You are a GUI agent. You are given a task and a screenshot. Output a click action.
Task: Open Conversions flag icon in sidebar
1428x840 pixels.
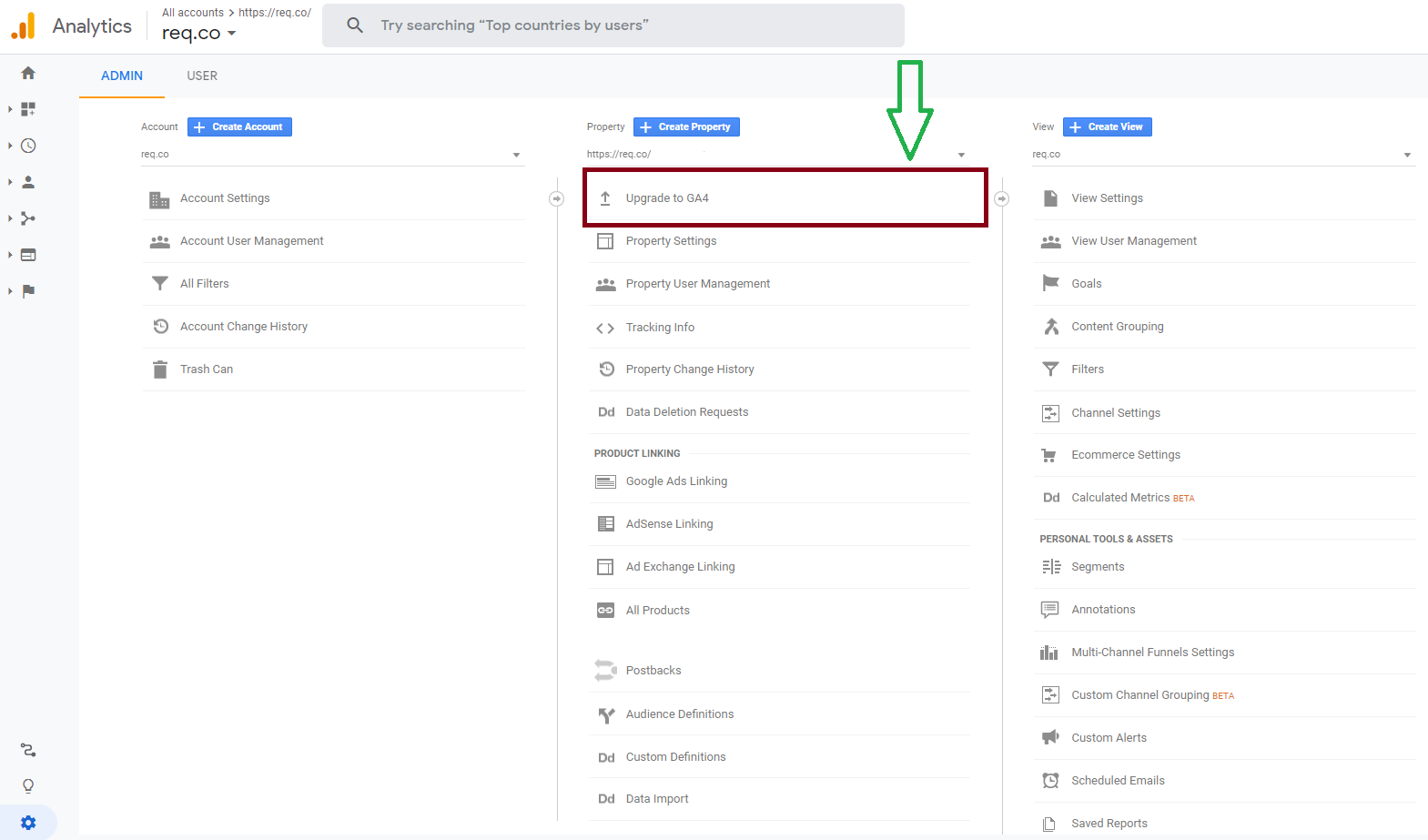28,291
